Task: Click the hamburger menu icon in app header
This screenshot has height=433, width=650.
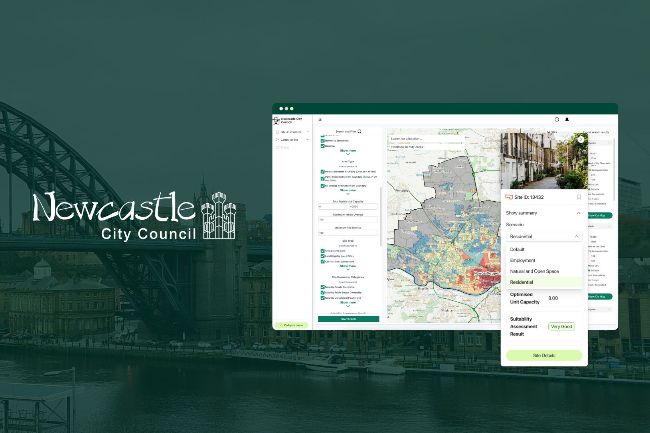Action: pos(320,120)
